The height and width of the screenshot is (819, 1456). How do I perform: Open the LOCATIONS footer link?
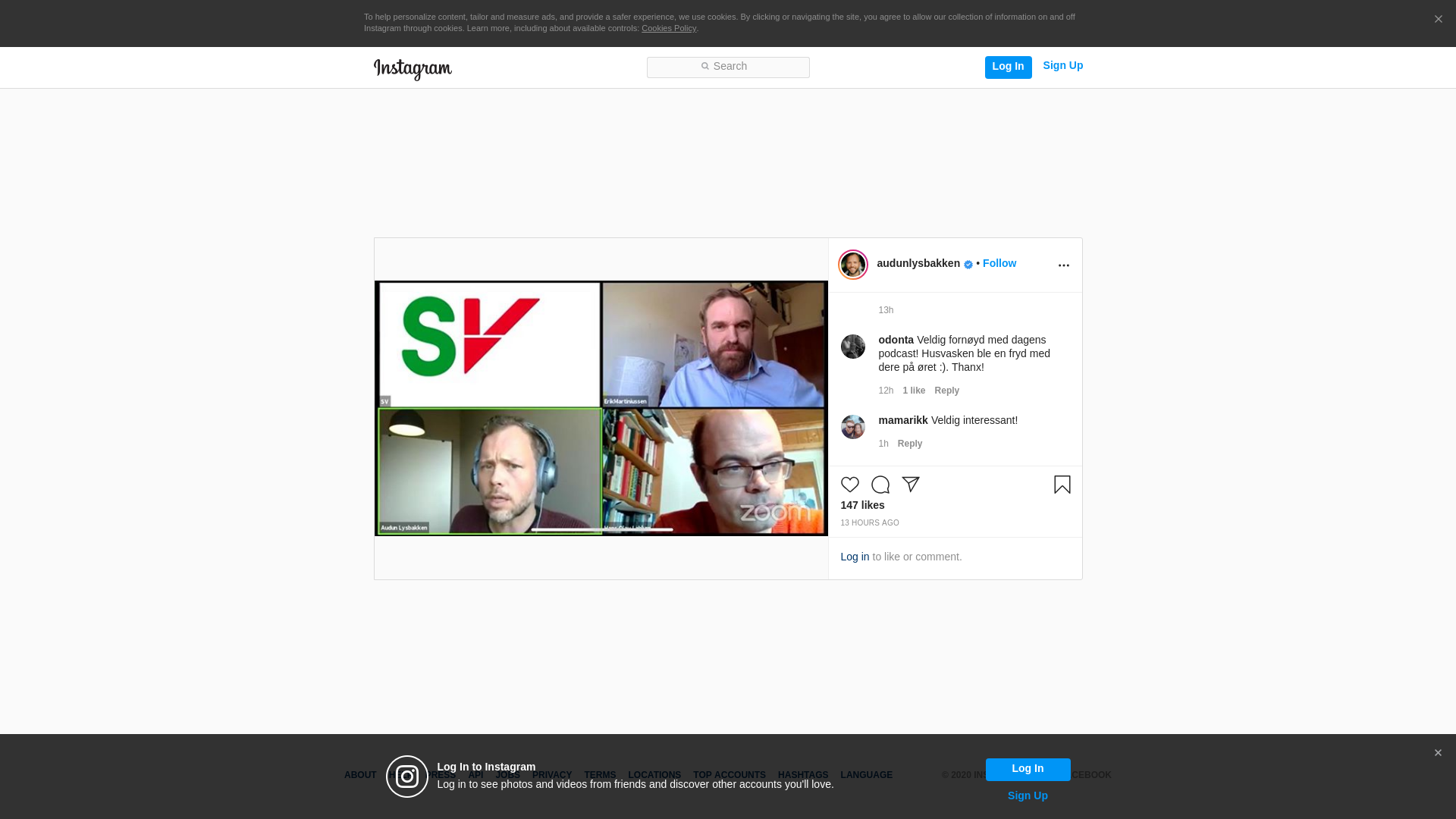pyautogui.click(x=654, y=776)
